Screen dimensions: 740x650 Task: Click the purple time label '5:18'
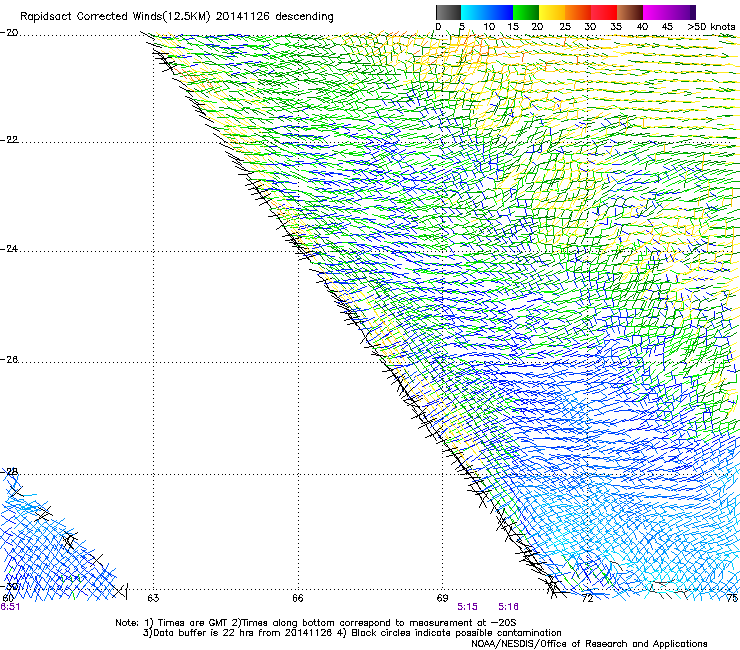pyautogui.click(x=508, y=607)
